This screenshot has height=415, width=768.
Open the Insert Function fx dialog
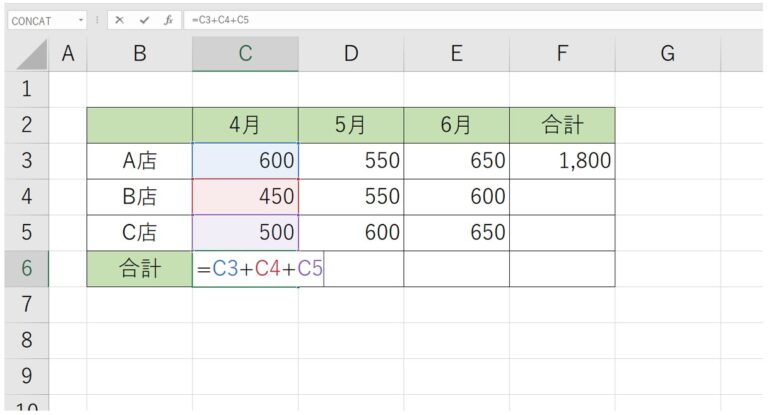[168, 20]
